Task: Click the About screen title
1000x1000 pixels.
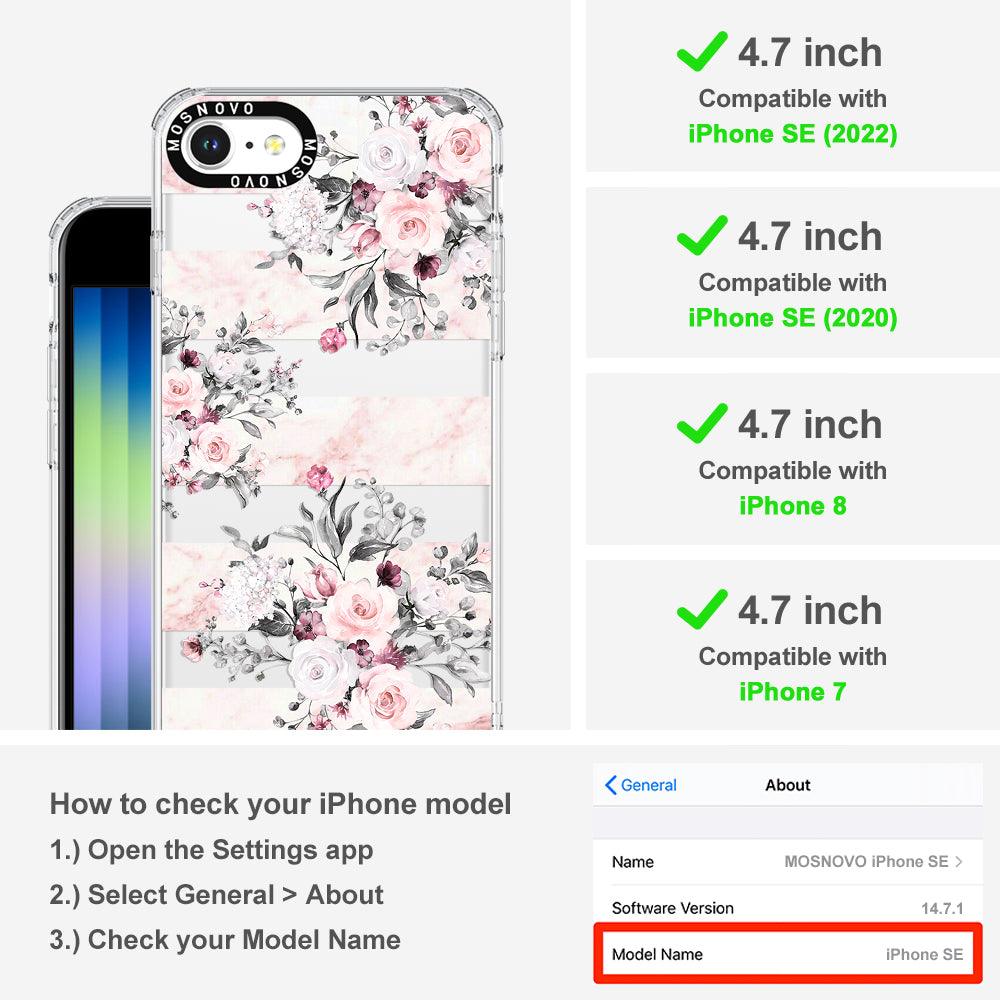Action: click(788, 785)
